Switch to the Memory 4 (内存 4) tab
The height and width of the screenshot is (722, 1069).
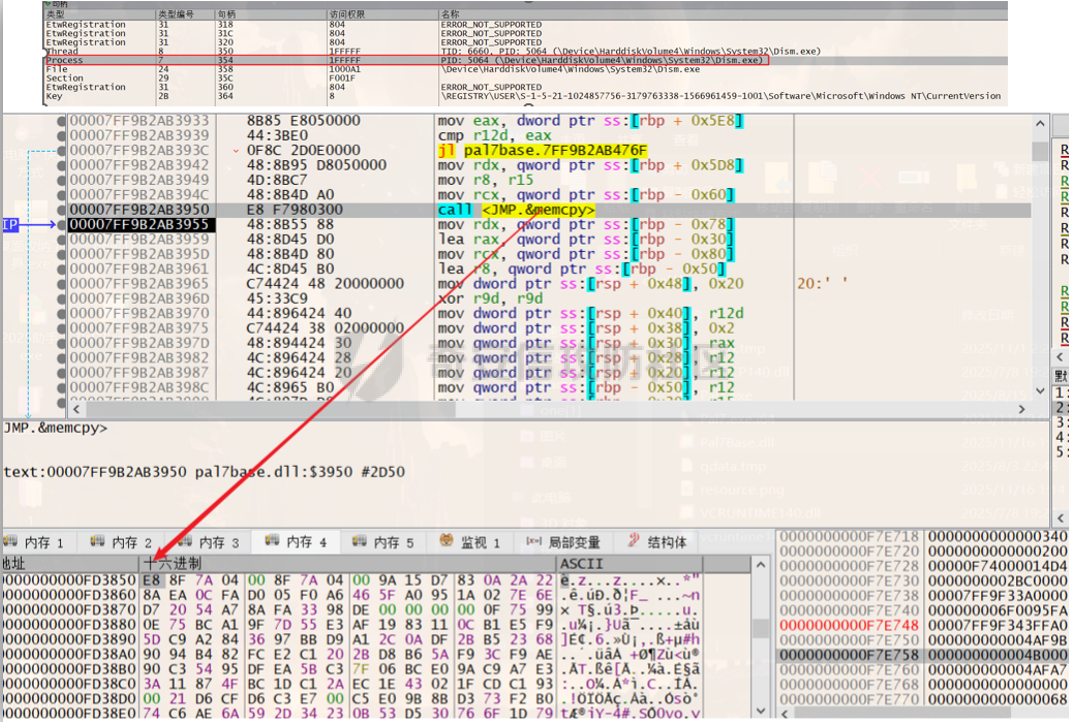pos(296,542)
